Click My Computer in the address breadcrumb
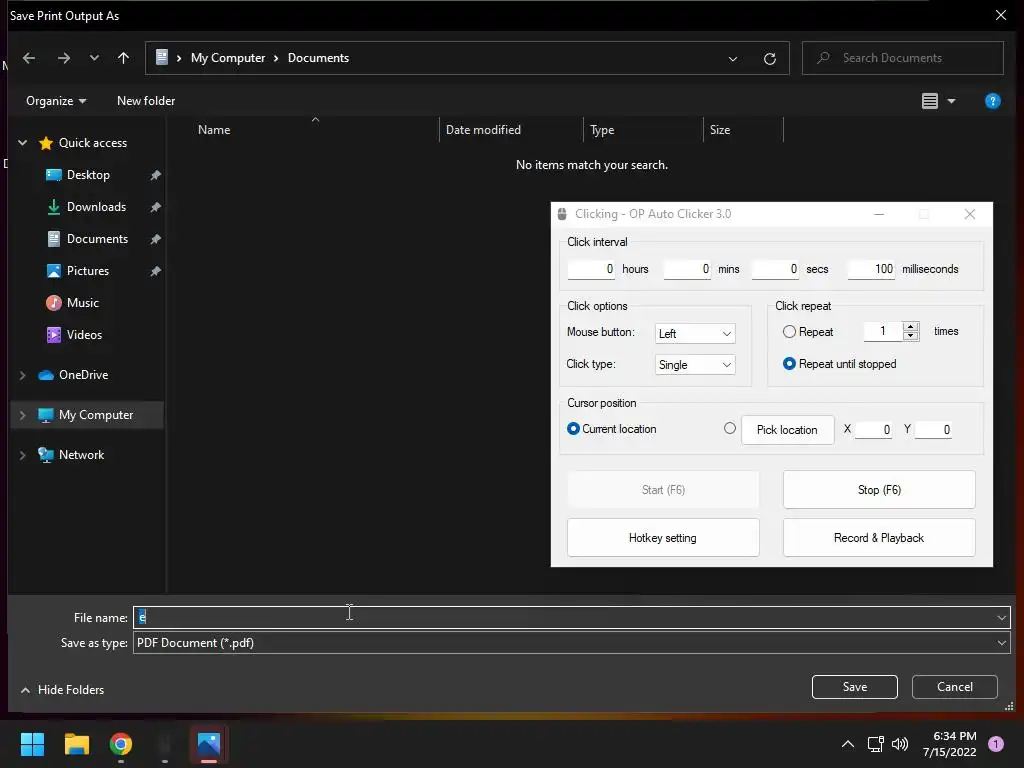The width and height of the screenshot is (1024, 768). (x=228, y=58)
